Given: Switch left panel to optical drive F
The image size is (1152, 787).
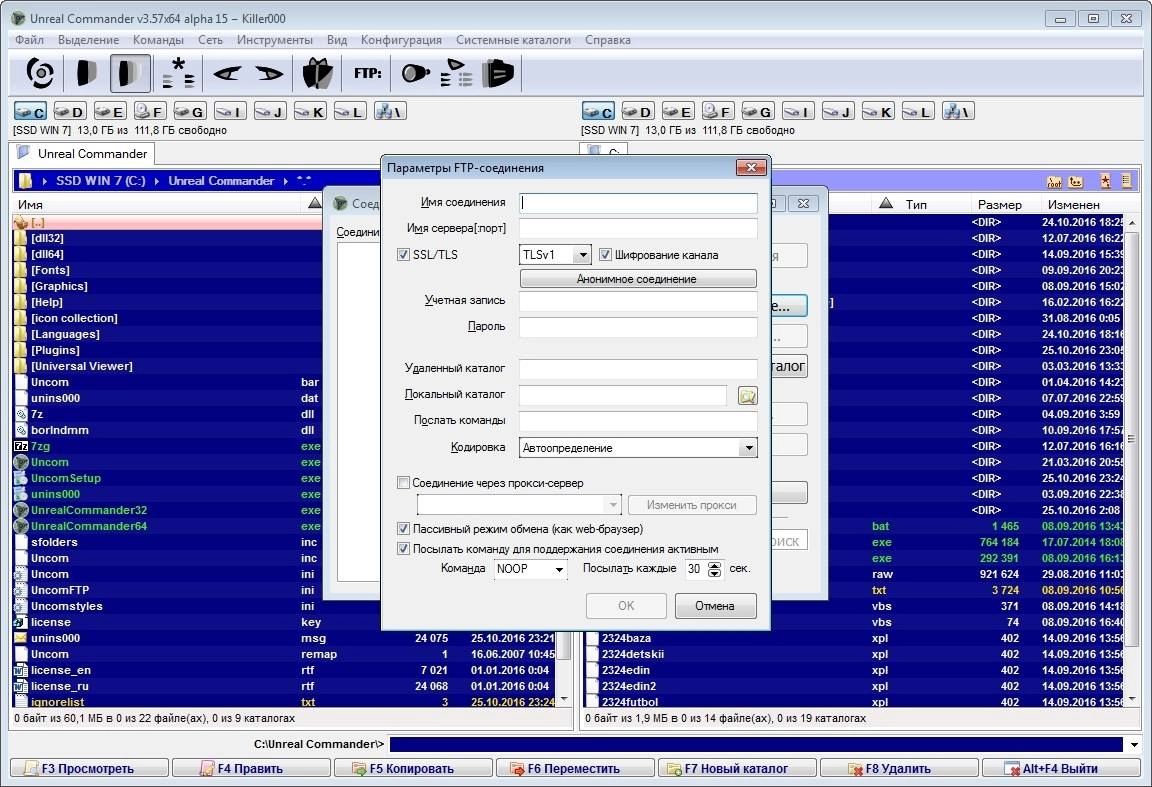Looking at the screenshot, I should (149, 111).
